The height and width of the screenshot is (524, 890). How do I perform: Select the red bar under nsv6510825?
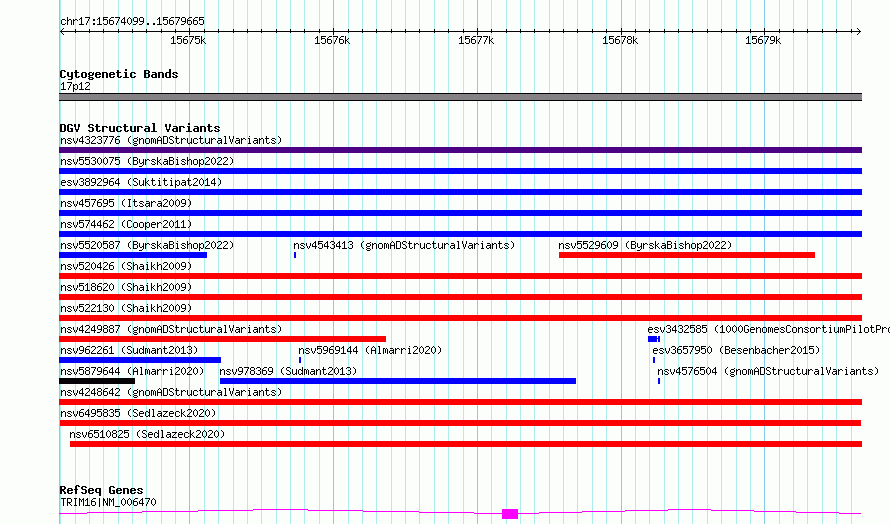(x=466, y=444)
